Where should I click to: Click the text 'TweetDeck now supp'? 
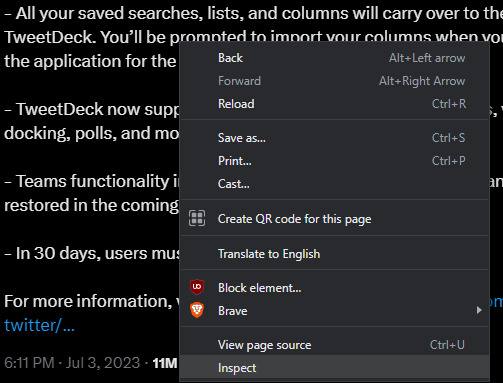[x=98, y=110]
